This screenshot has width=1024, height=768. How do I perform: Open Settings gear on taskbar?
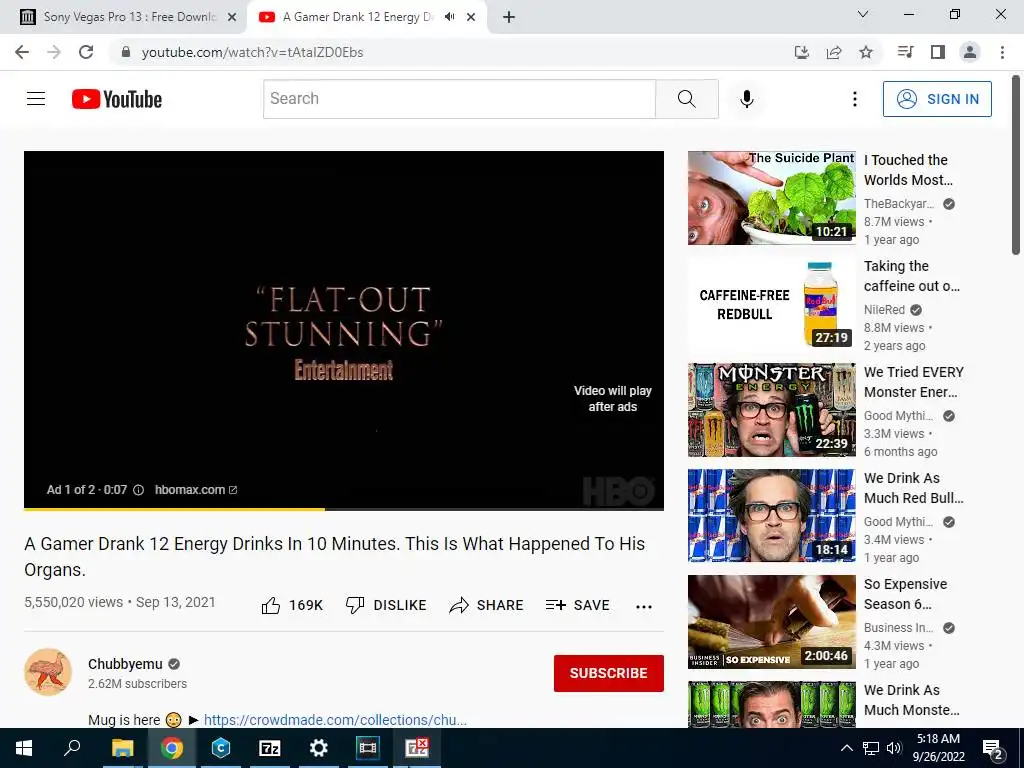click(319, 748)
